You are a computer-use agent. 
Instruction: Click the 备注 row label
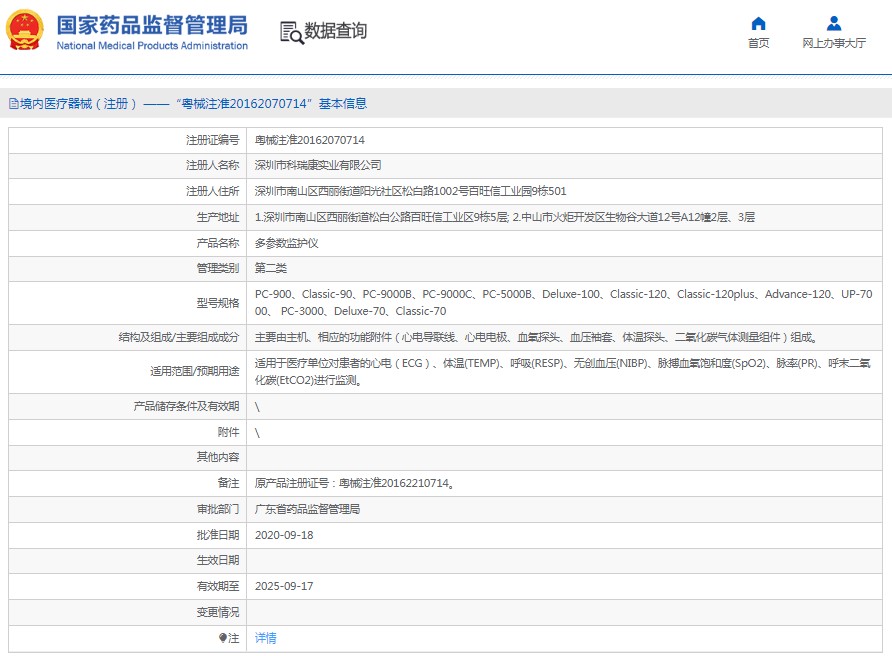228,483
